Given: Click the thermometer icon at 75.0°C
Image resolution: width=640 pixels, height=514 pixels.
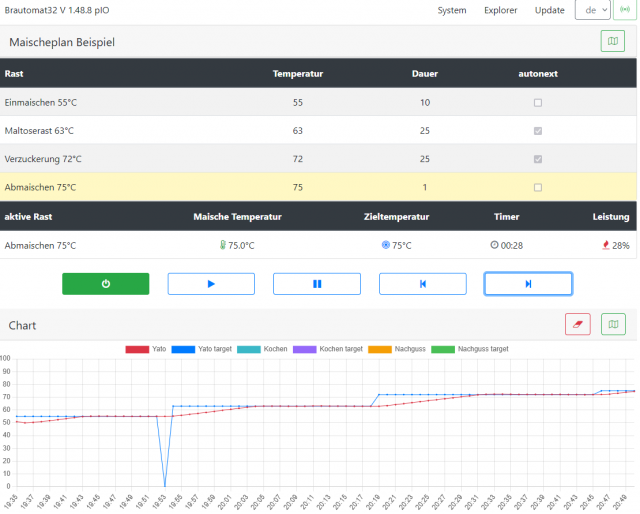Looking at the screenshot, I should tap(223, 245).
